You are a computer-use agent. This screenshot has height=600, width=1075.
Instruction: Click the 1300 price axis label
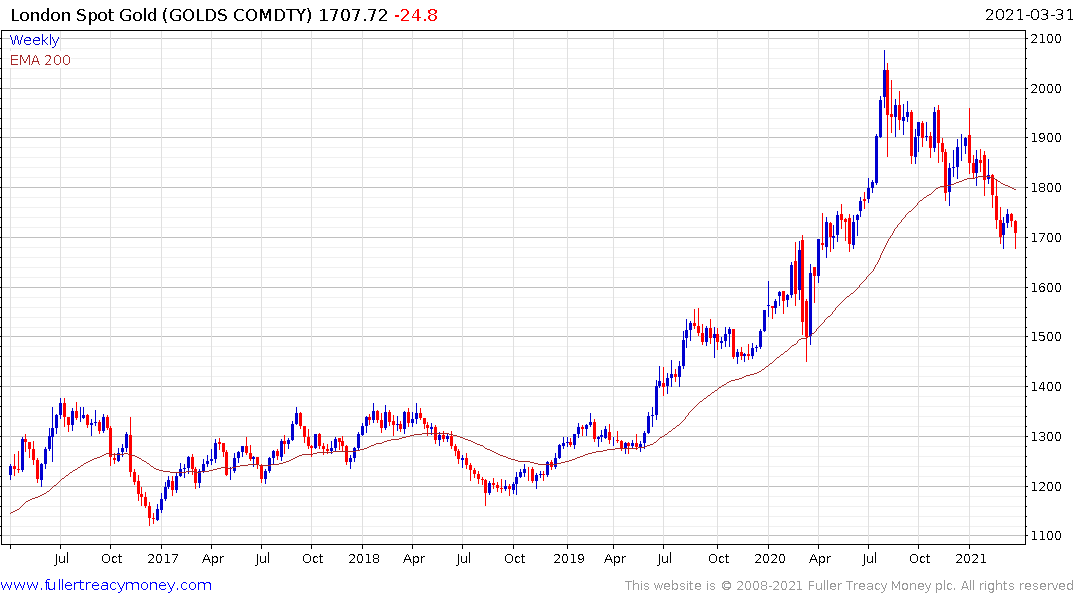click(x=1046, y=437)
